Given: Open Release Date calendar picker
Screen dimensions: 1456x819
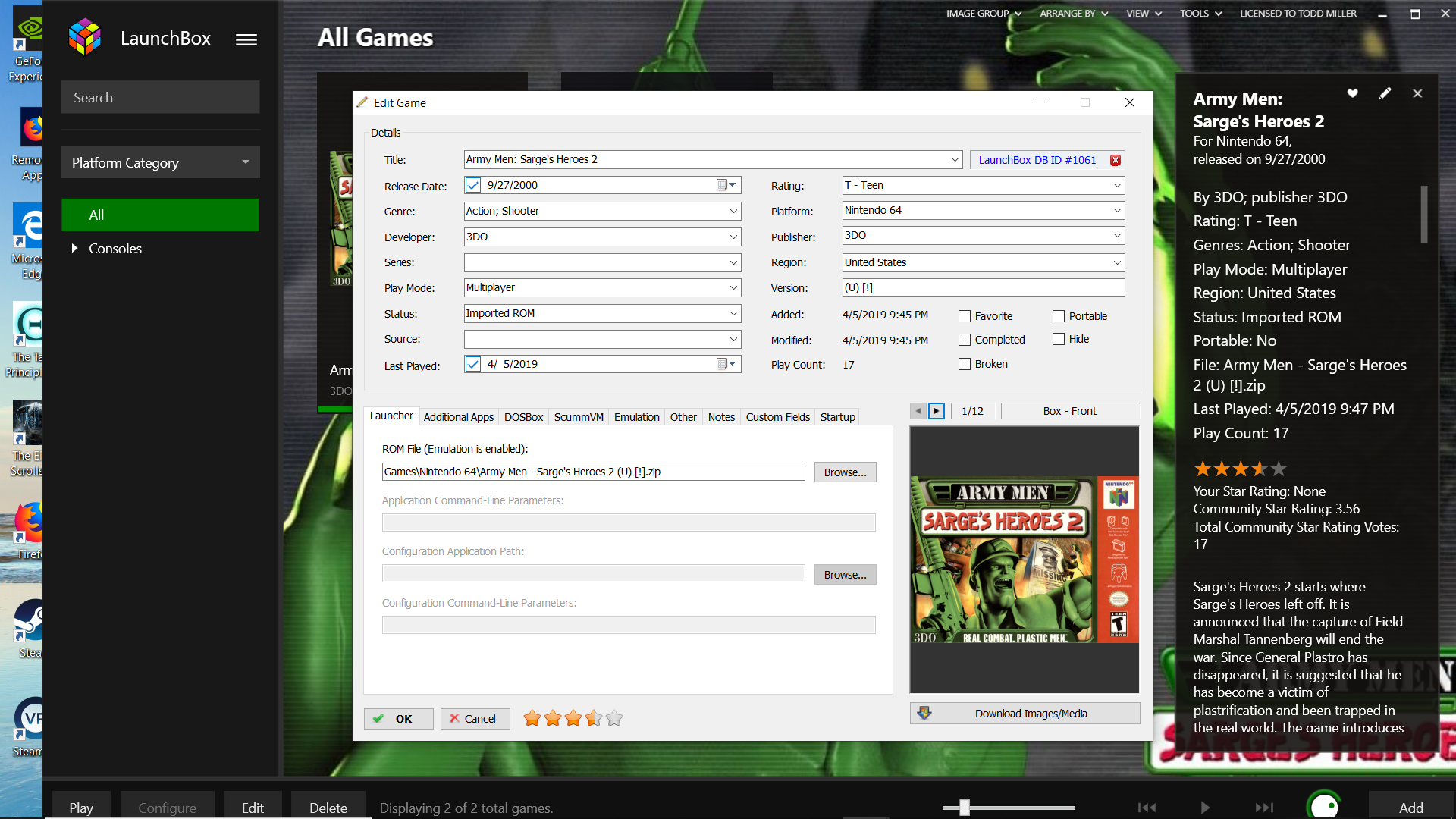Looking at the screenshot, I should (x=726, y=185).
